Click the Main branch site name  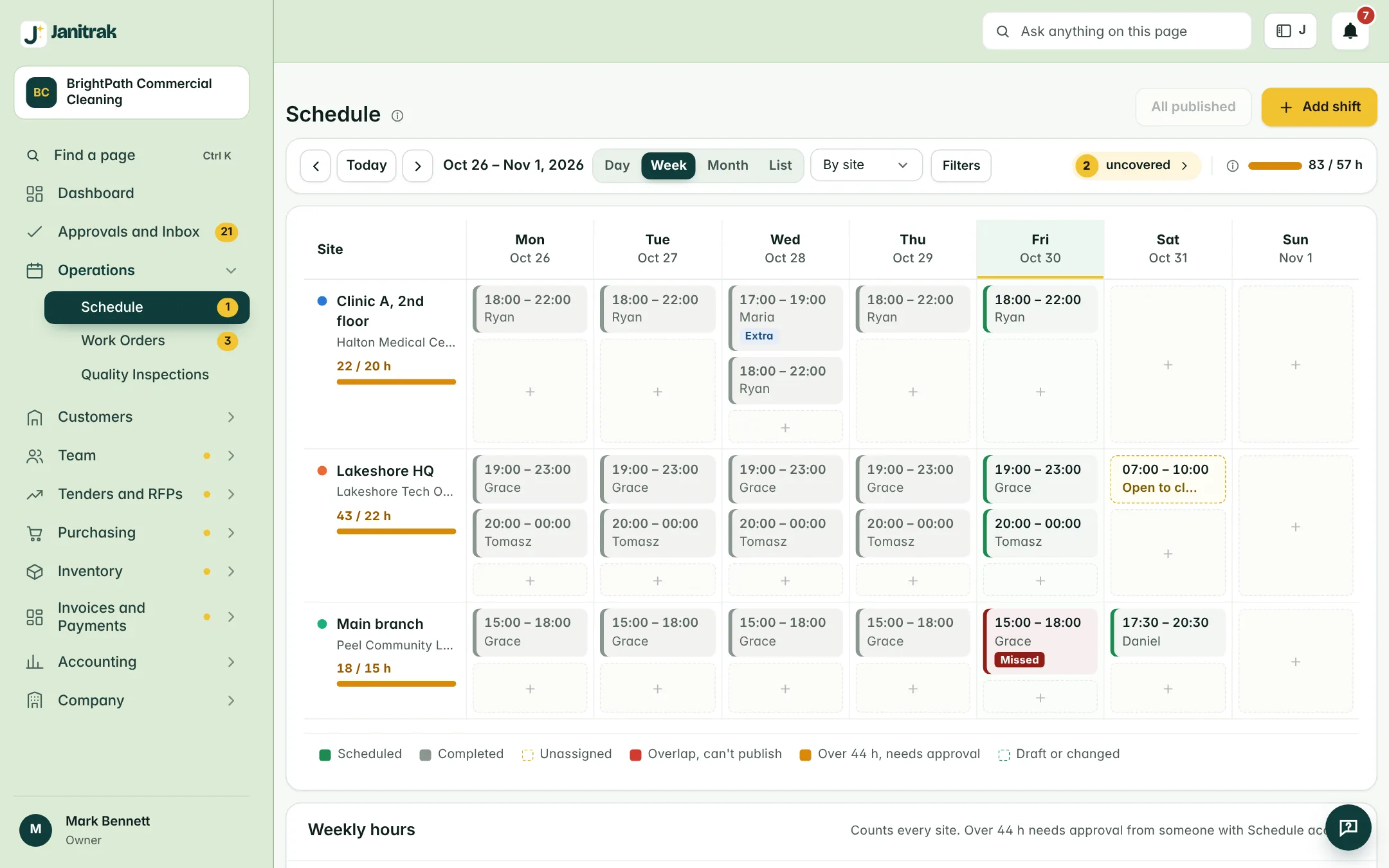(x=379, y=624)
